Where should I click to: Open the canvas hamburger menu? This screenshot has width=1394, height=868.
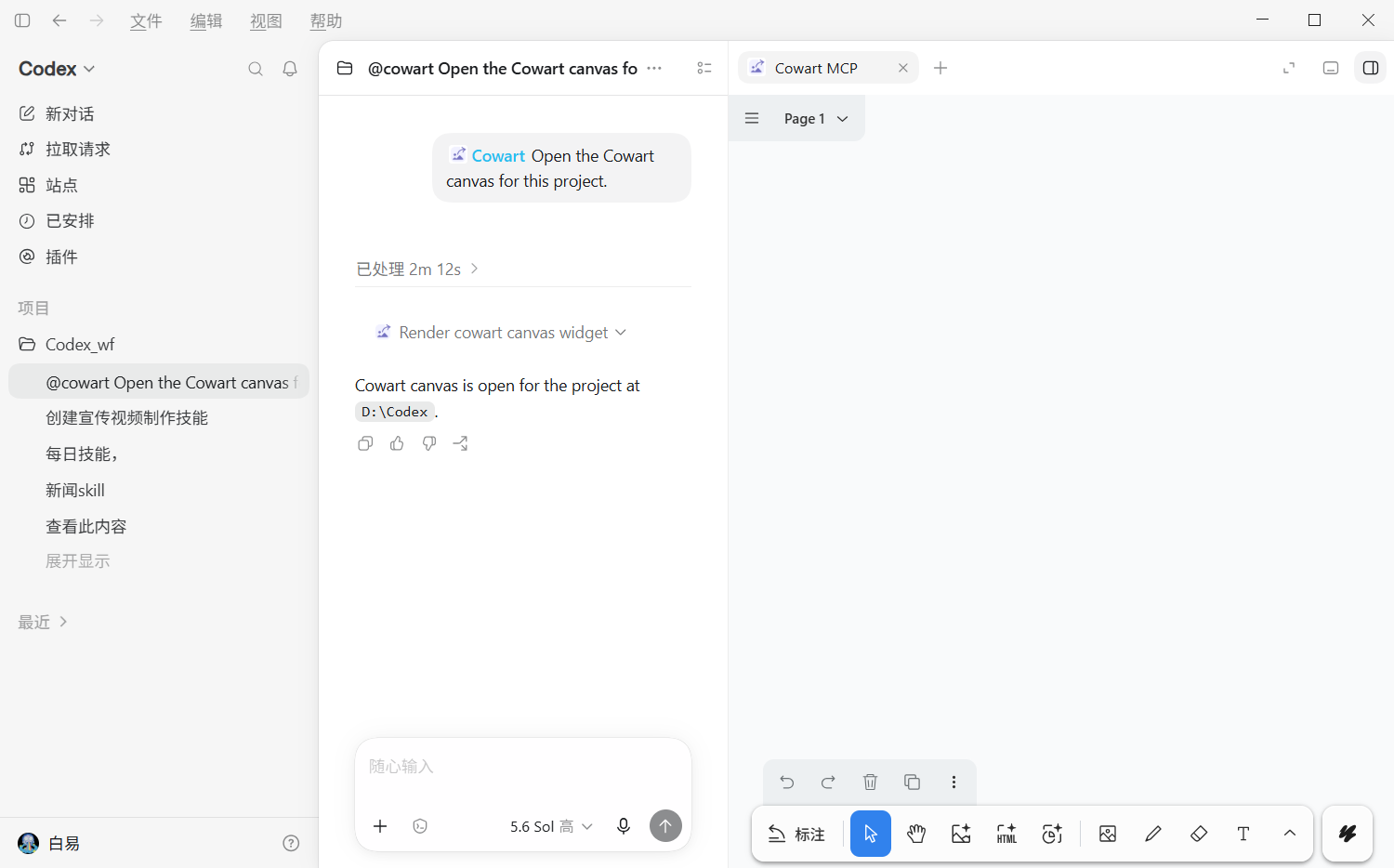[x=752, y=118]
